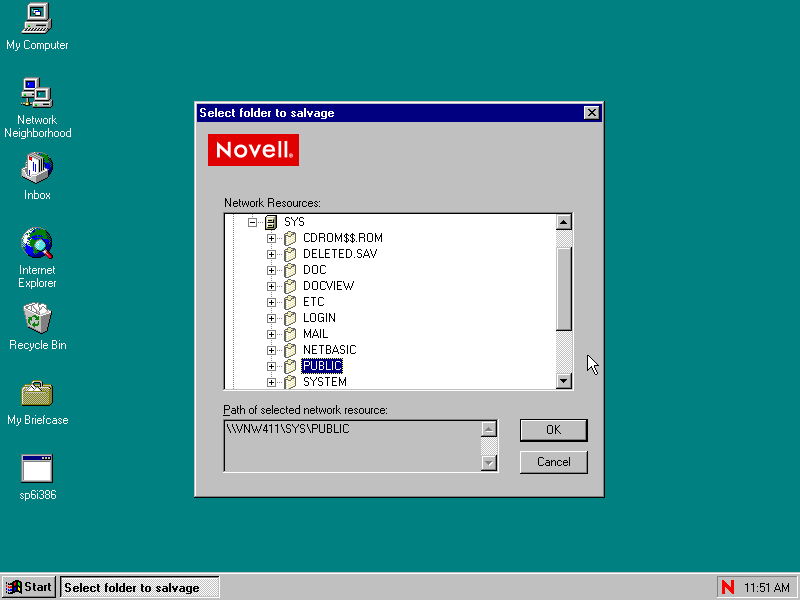Expand the DOCVIEW folder

[x=271, y=286]
